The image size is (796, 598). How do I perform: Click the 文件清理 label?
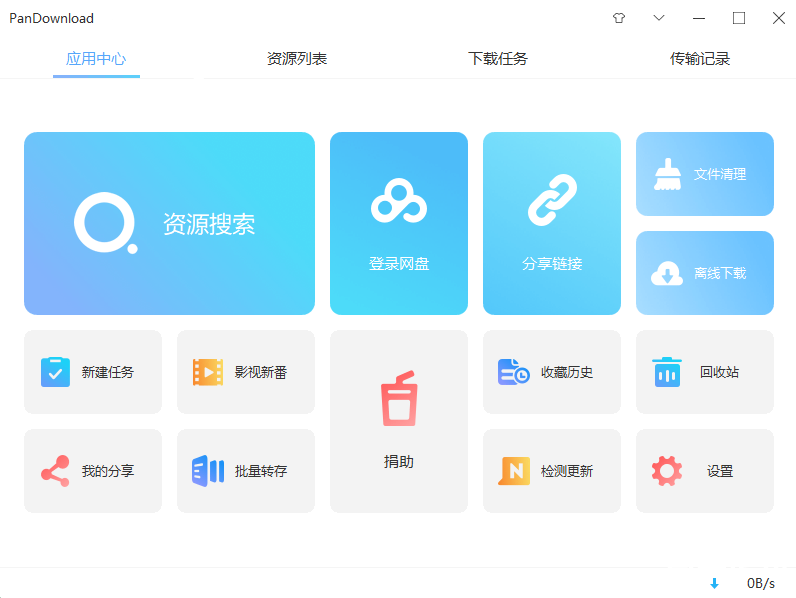point(720,175)
